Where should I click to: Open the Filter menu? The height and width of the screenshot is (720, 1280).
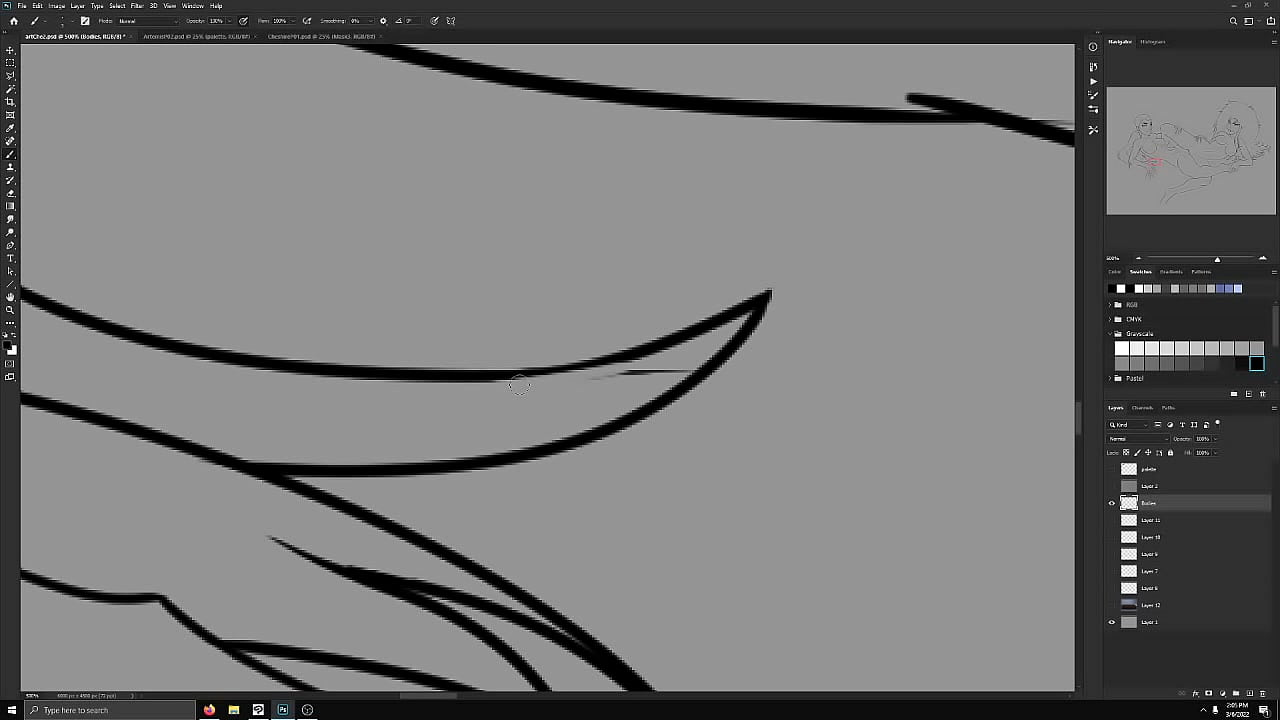tap(137, 6)
